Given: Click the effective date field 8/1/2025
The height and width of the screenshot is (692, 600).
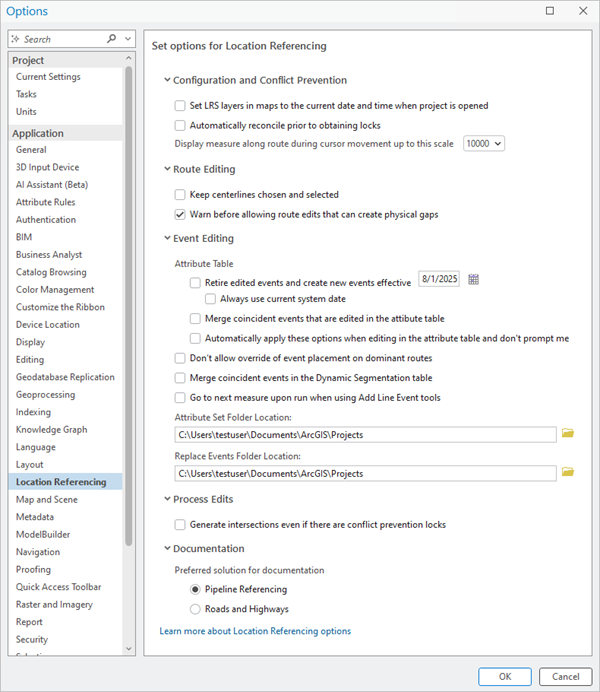Looking at the screenshot, I should (439, 279).
